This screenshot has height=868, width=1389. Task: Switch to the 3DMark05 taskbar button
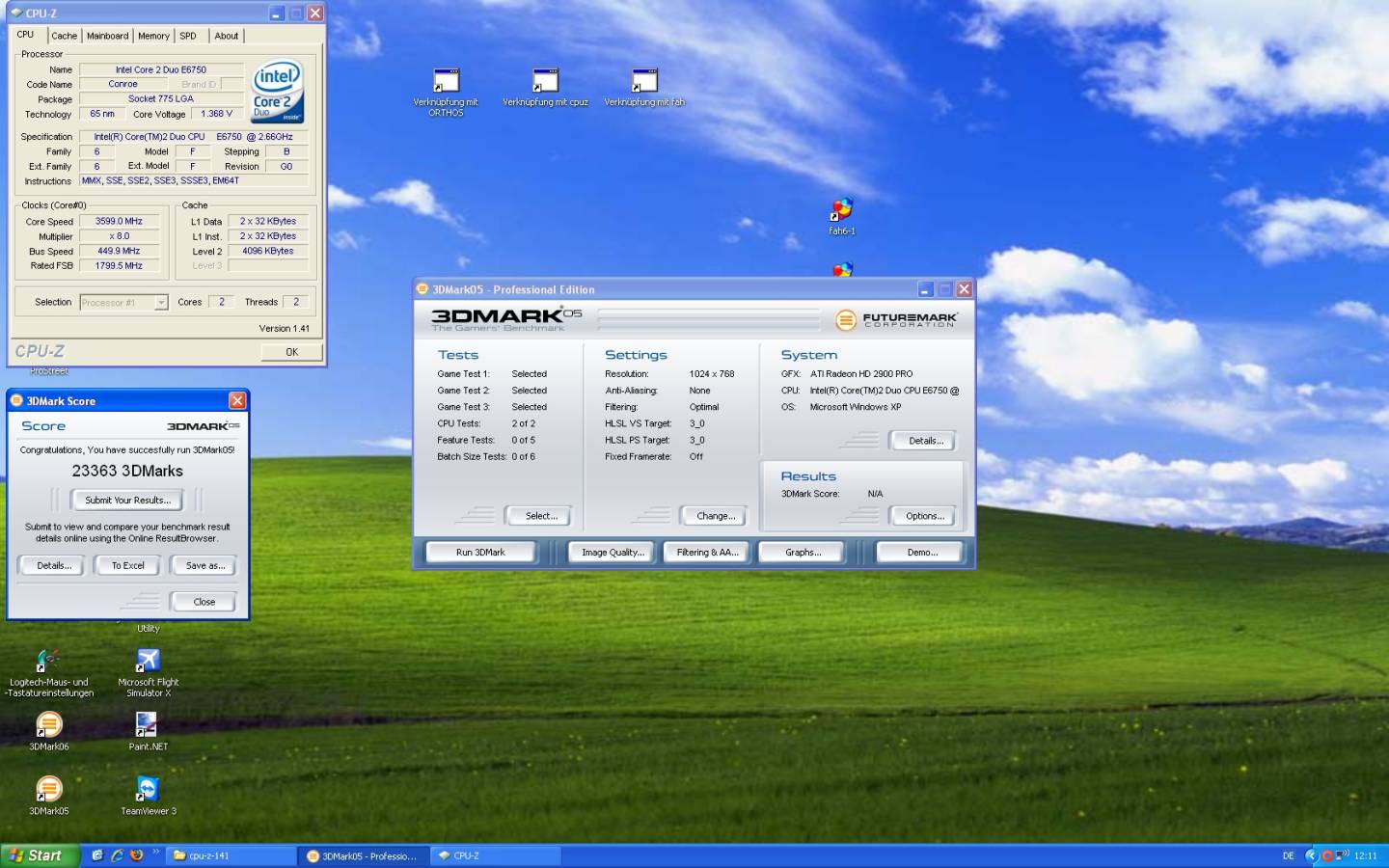[x=365, y=855]
